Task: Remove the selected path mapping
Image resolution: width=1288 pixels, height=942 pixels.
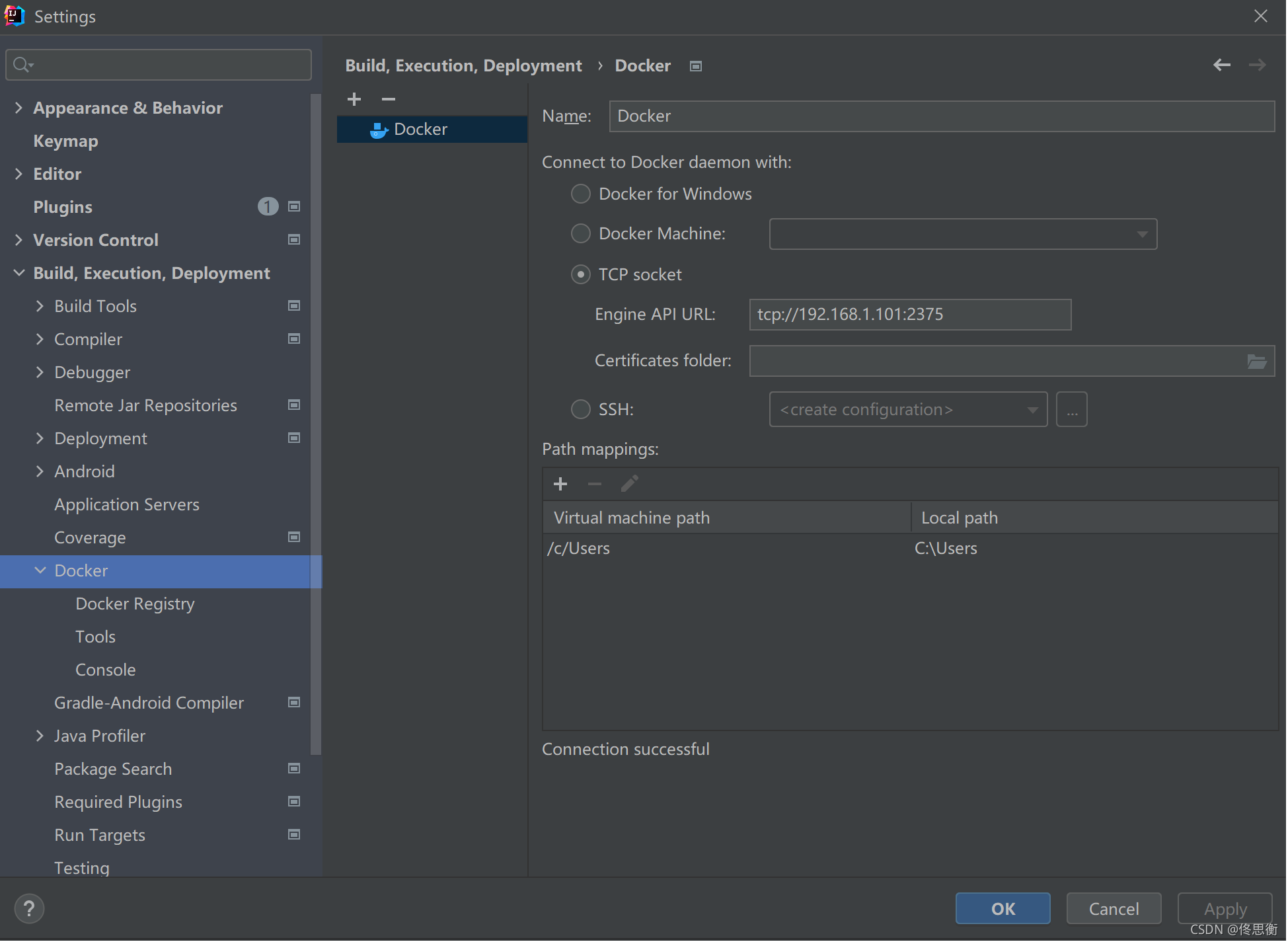Action: 595,485
